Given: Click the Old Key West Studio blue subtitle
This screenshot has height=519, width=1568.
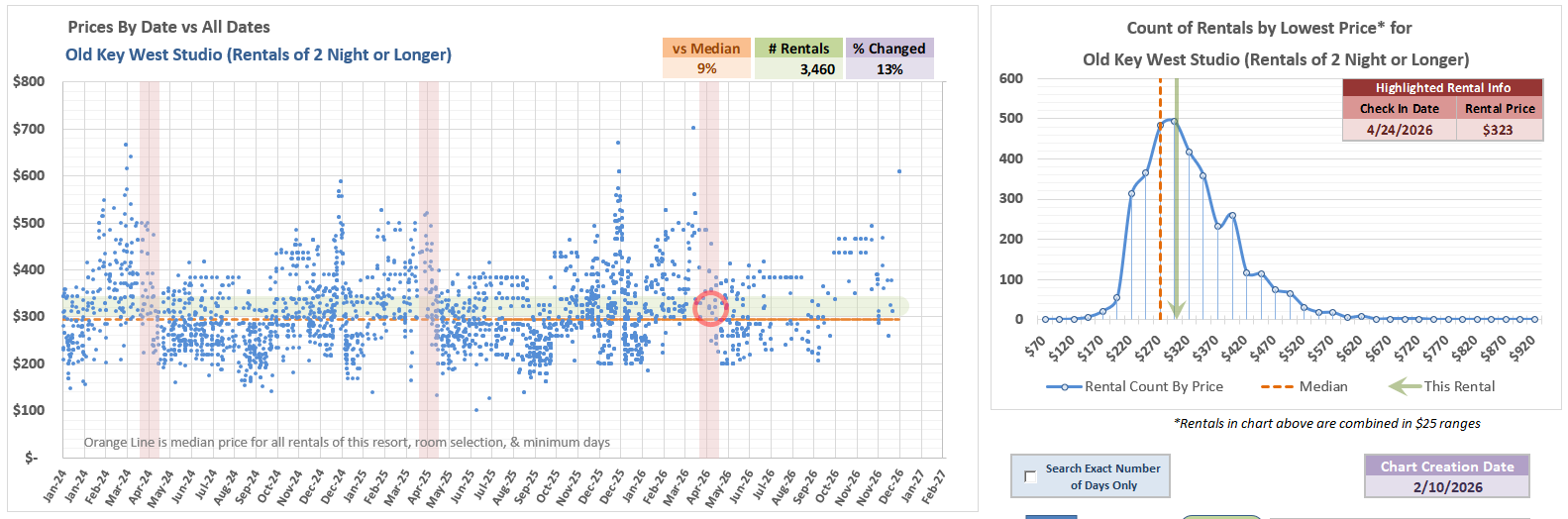Looking at the screenshot, I should [258, 54].
